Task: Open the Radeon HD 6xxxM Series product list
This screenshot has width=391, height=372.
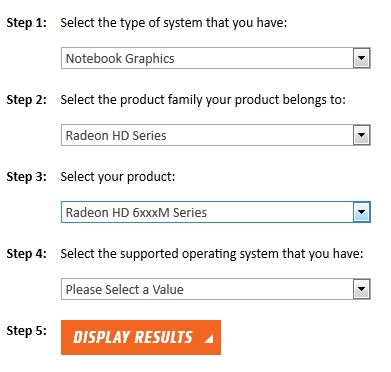Action: click(216, 212)
